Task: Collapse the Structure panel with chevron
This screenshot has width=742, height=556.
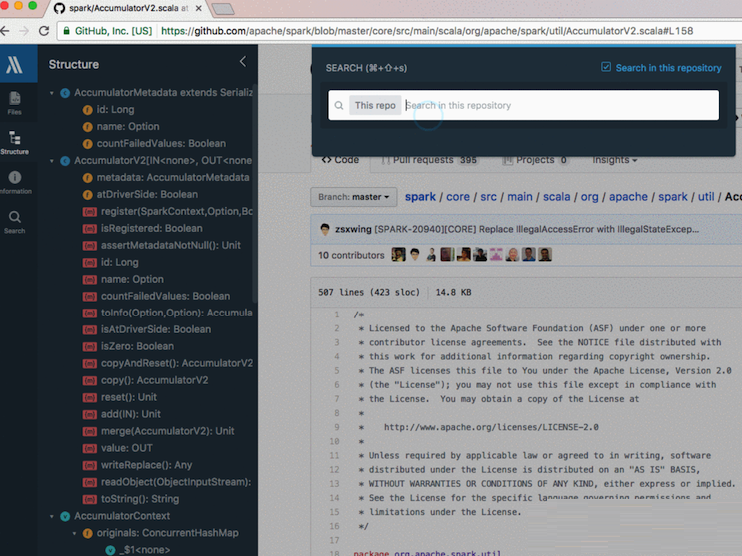Action: [243, 62]
